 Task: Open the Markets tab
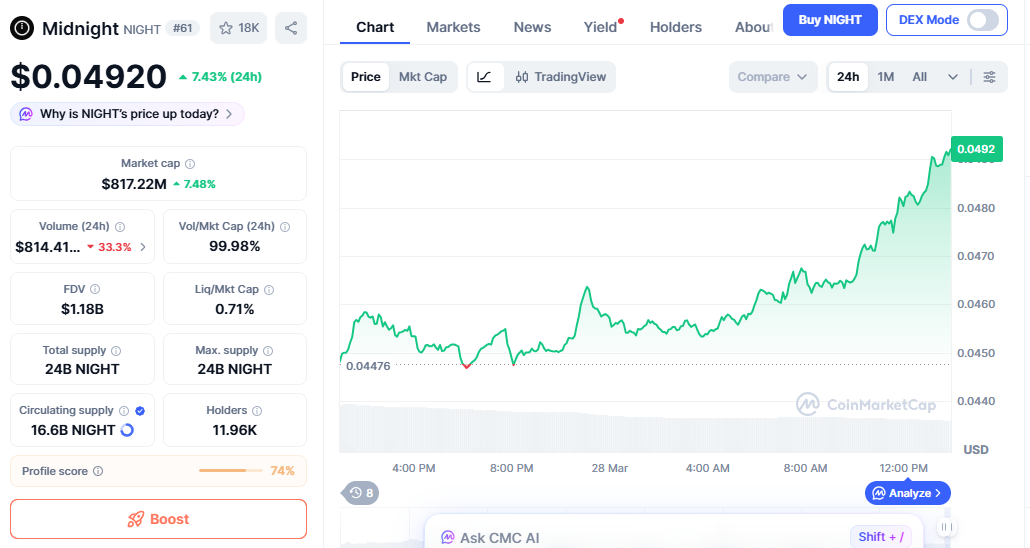pos(453,28)
